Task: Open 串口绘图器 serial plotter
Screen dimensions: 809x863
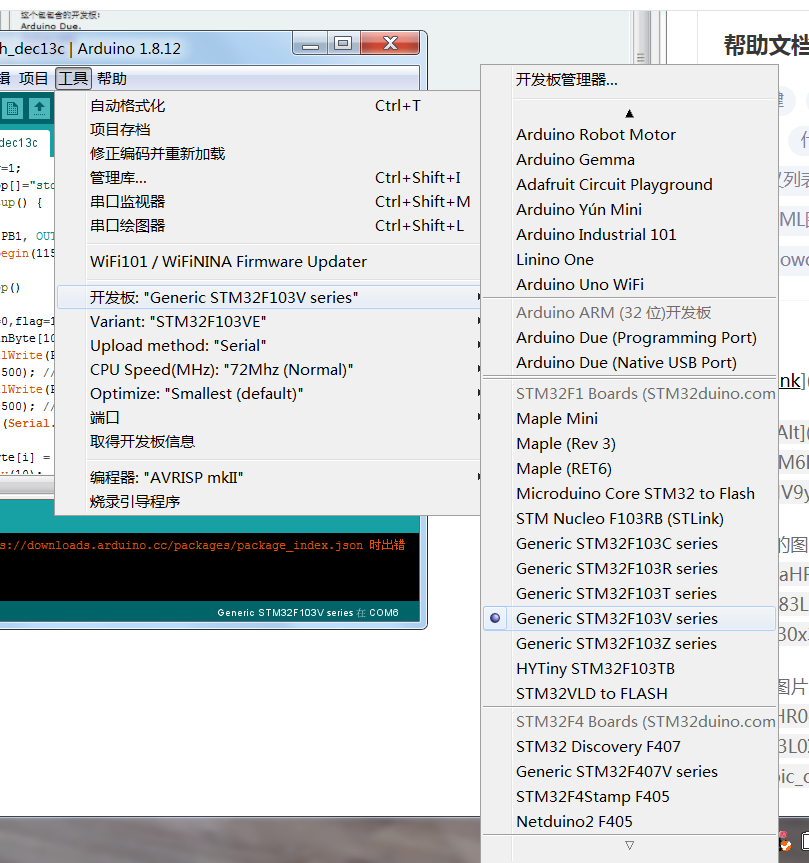Action: click(x=268, y=226)
